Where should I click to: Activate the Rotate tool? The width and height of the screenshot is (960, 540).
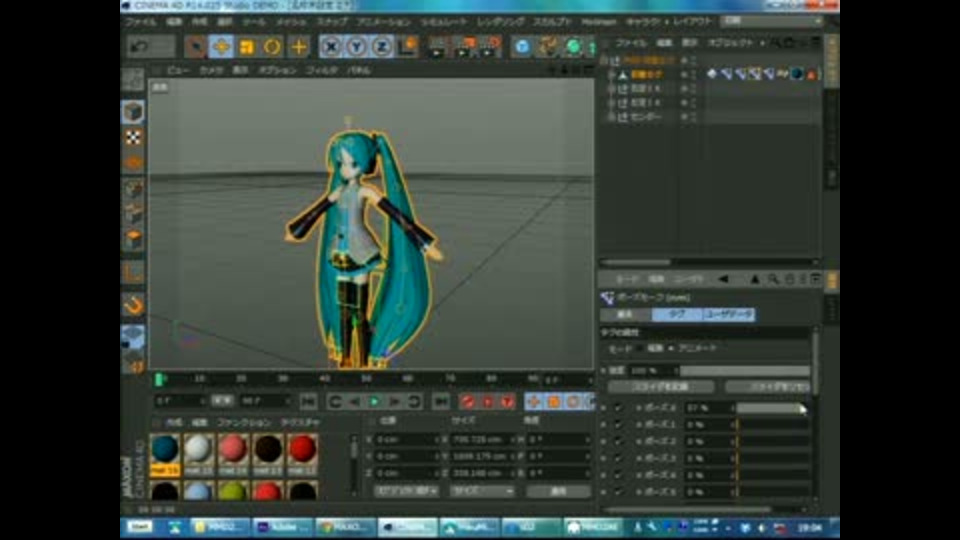click(272, 47)
